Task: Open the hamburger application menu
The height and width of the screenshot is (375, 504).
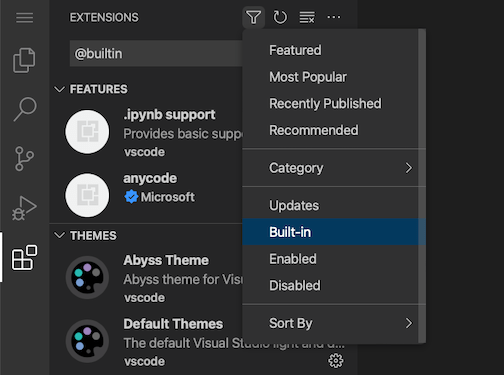Action: [x=25, y=18]
